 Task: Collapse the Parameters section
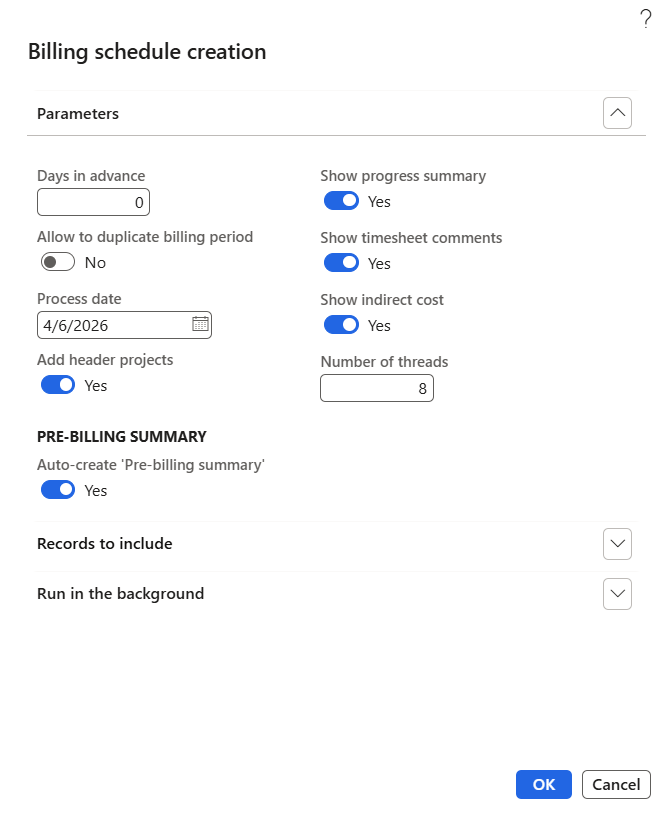(x=617, y=114)
